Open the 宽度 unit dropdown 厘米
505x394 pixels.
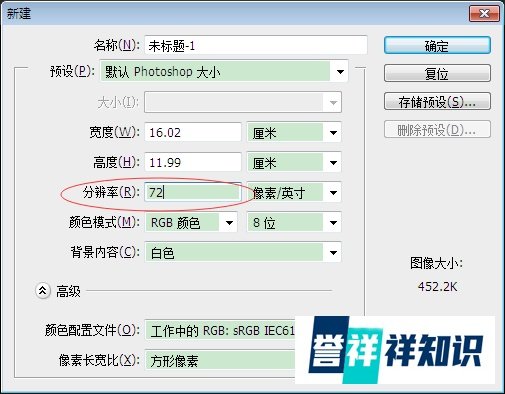(x=294, y=133)
